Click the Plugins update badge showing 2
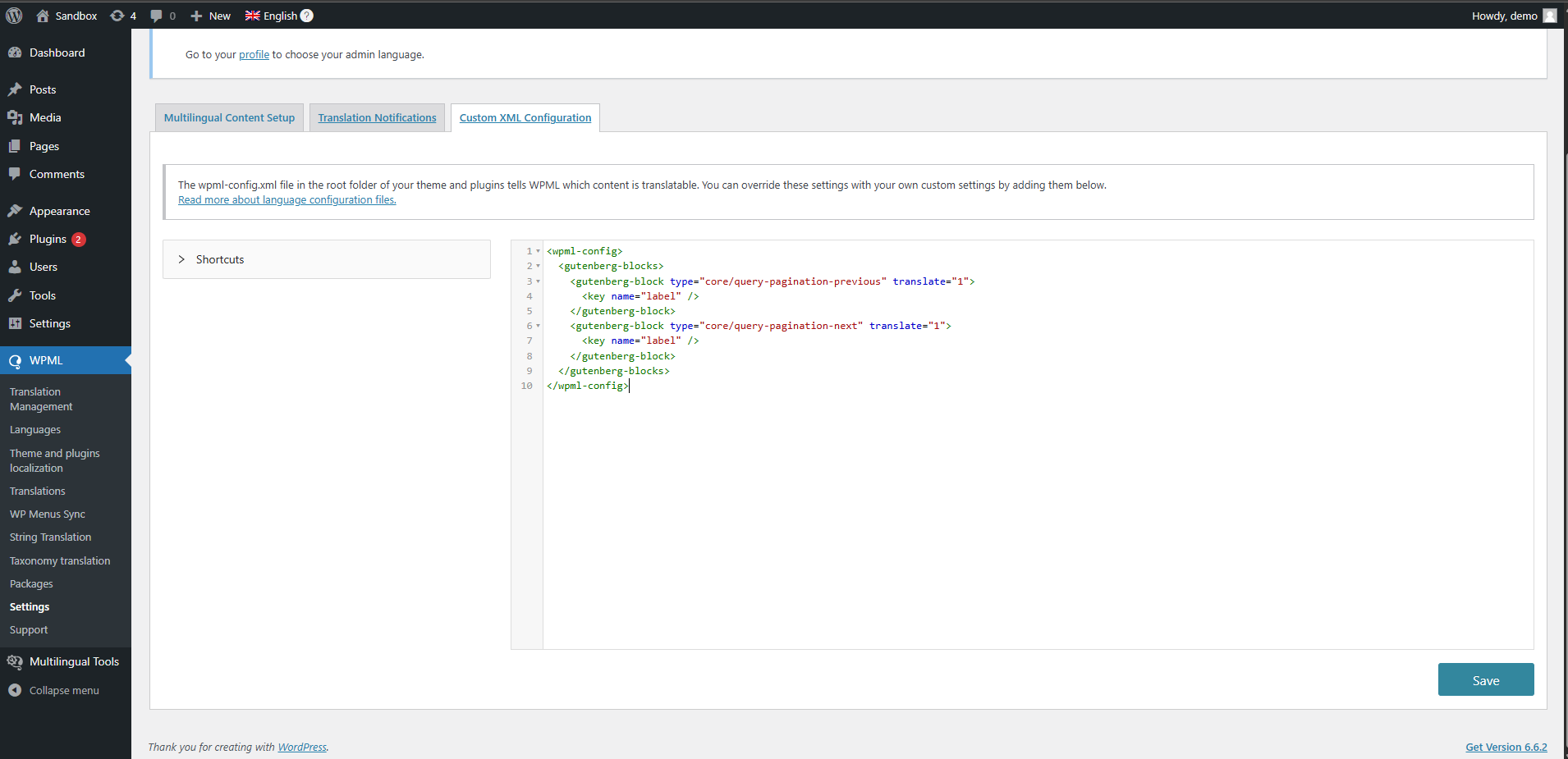Image resolution: width=1568 pixels, height=759 pixels. tap(78, 240)
